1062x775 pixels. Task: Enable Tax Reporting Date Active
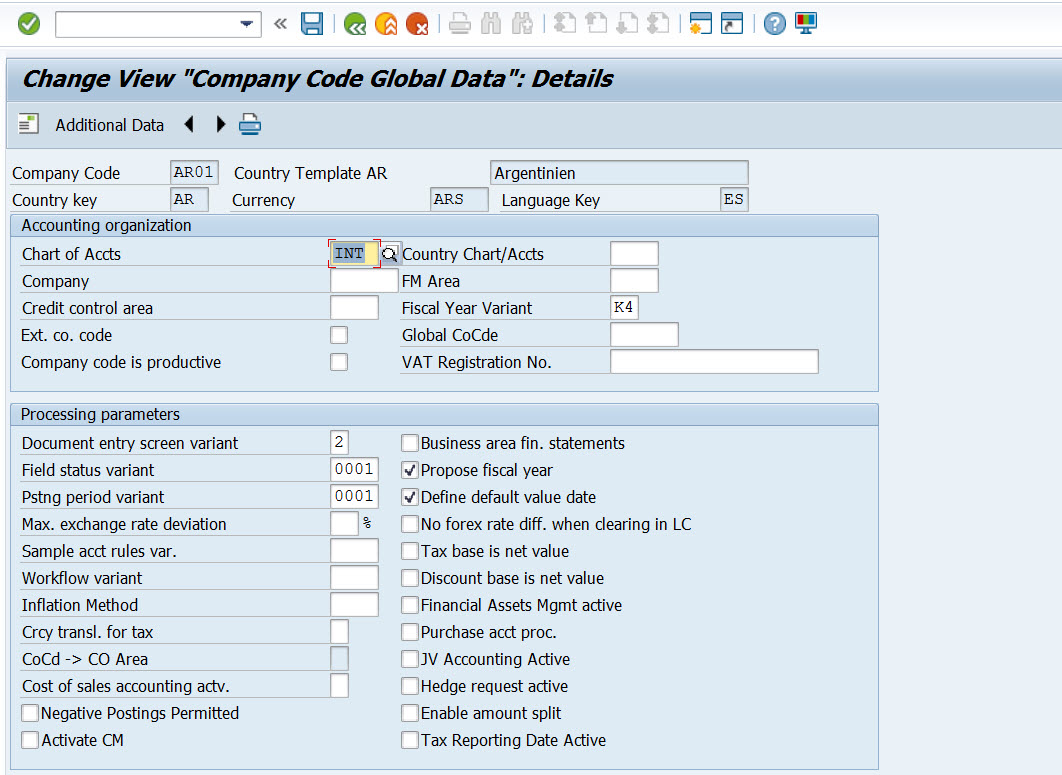pyautogui.click(x=409, y=740)
